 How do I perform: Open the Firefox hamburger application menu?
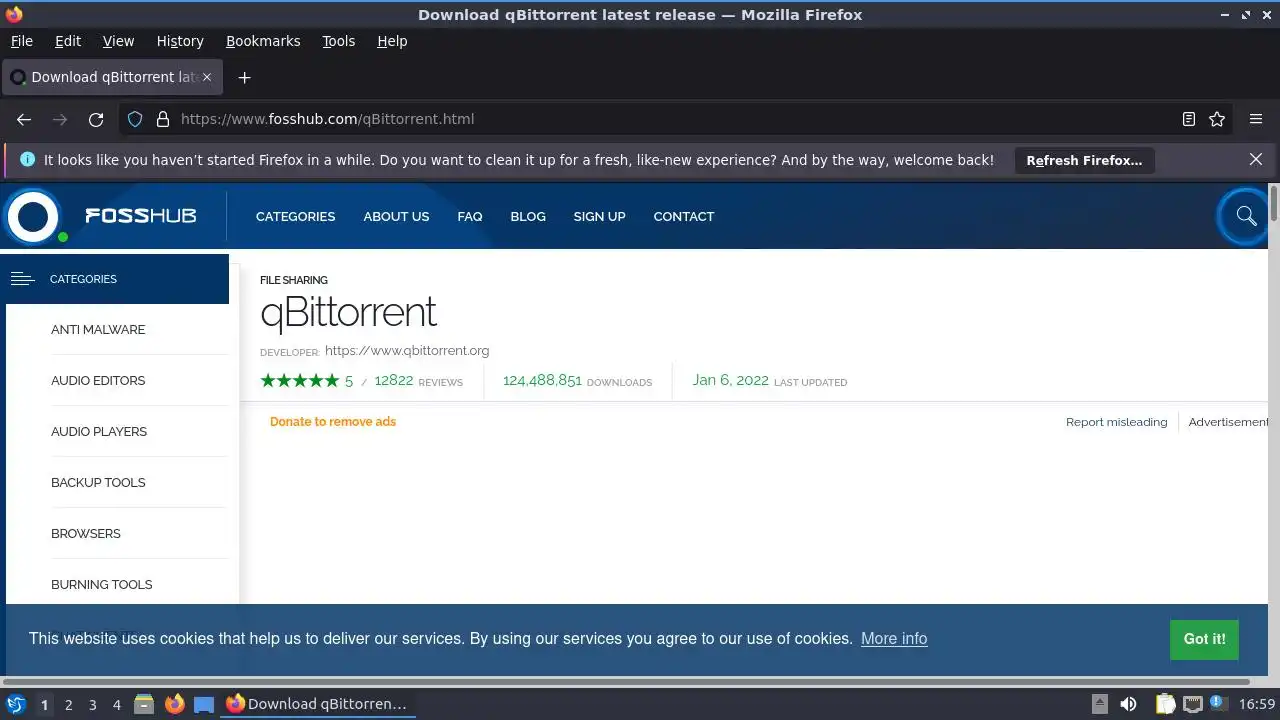(x=1256, y=119)
